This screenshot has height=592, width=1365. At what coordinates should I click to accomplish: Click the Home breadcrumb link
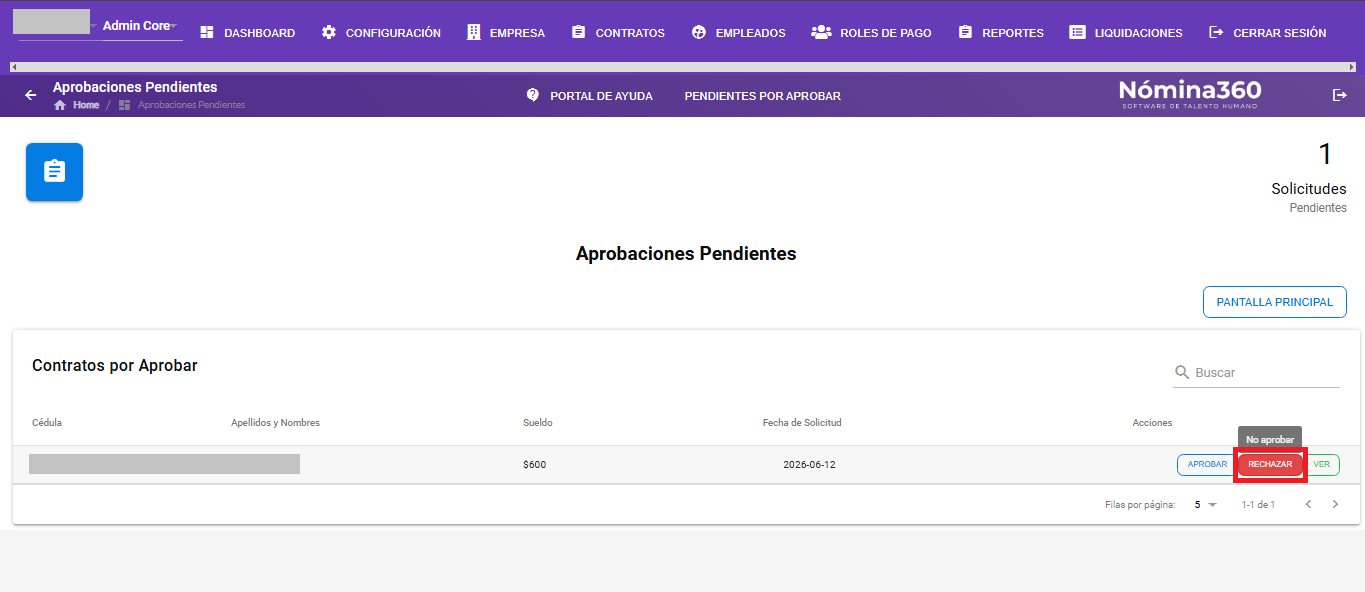86,105
